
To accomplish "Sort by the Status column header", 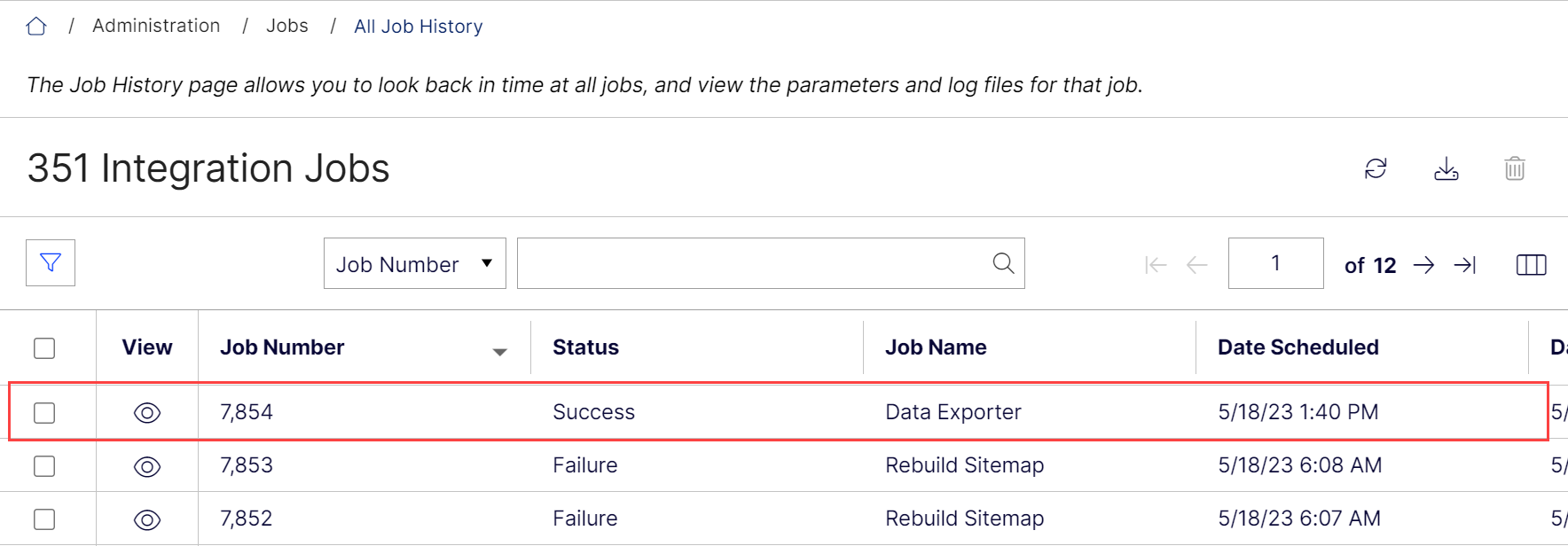I will pos(585,347).
